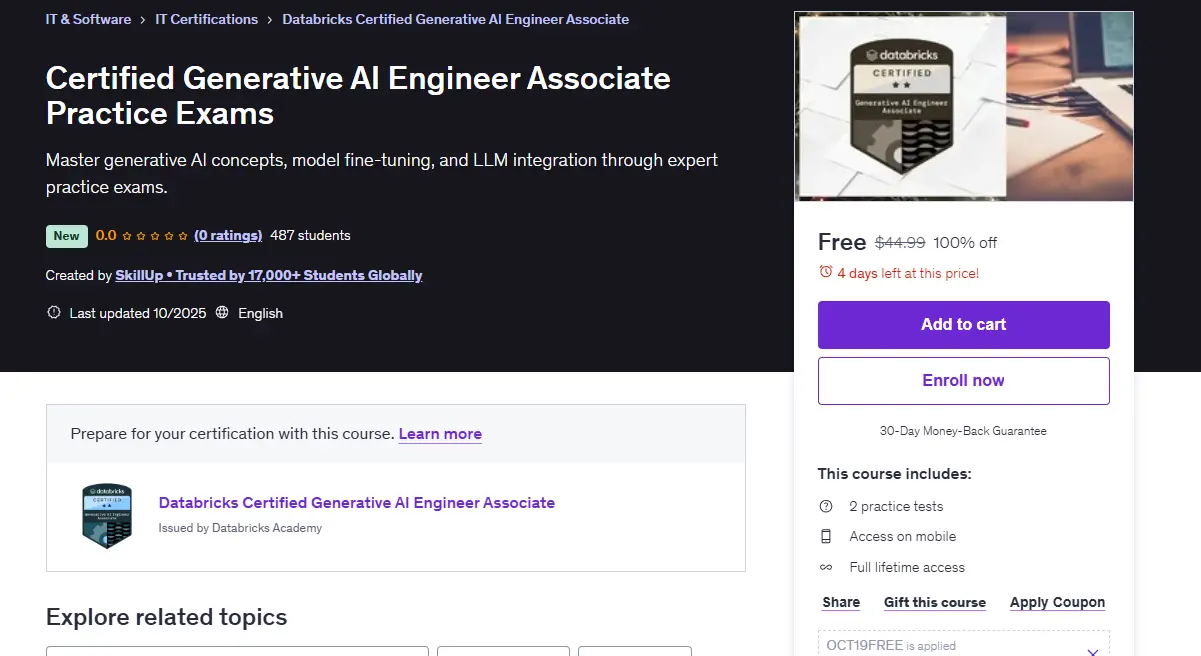Open IT Certifications breadcrumb link
1201x656 pixels.
(207, 19)
